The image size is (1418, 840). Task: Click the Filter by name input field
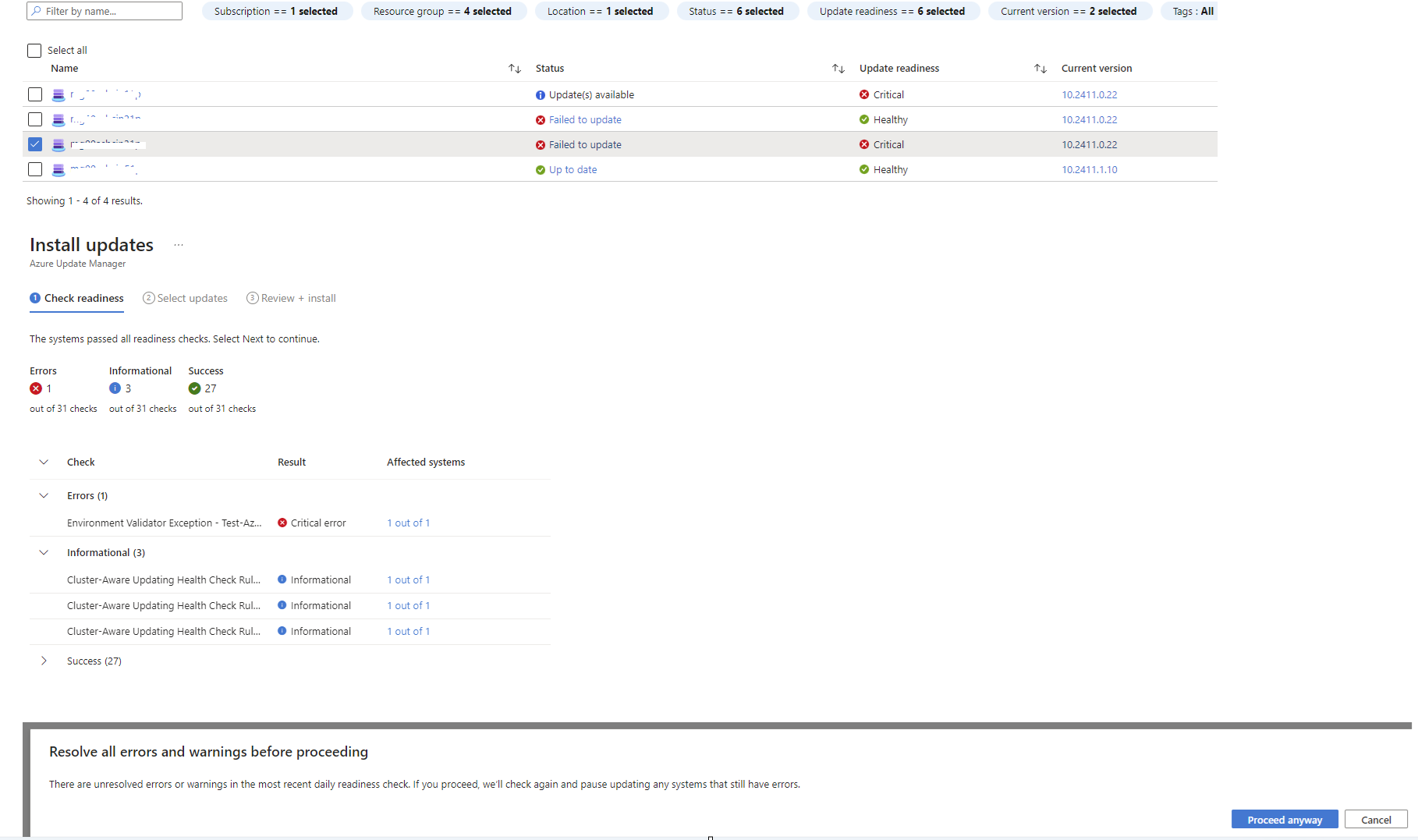pyautogui.click(x=104, y=11)
